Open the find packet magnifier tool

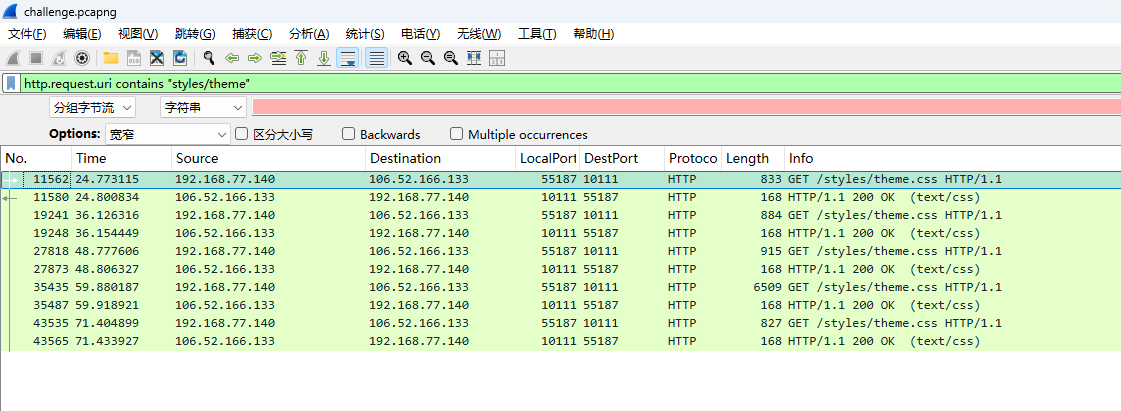click(209, 58)
